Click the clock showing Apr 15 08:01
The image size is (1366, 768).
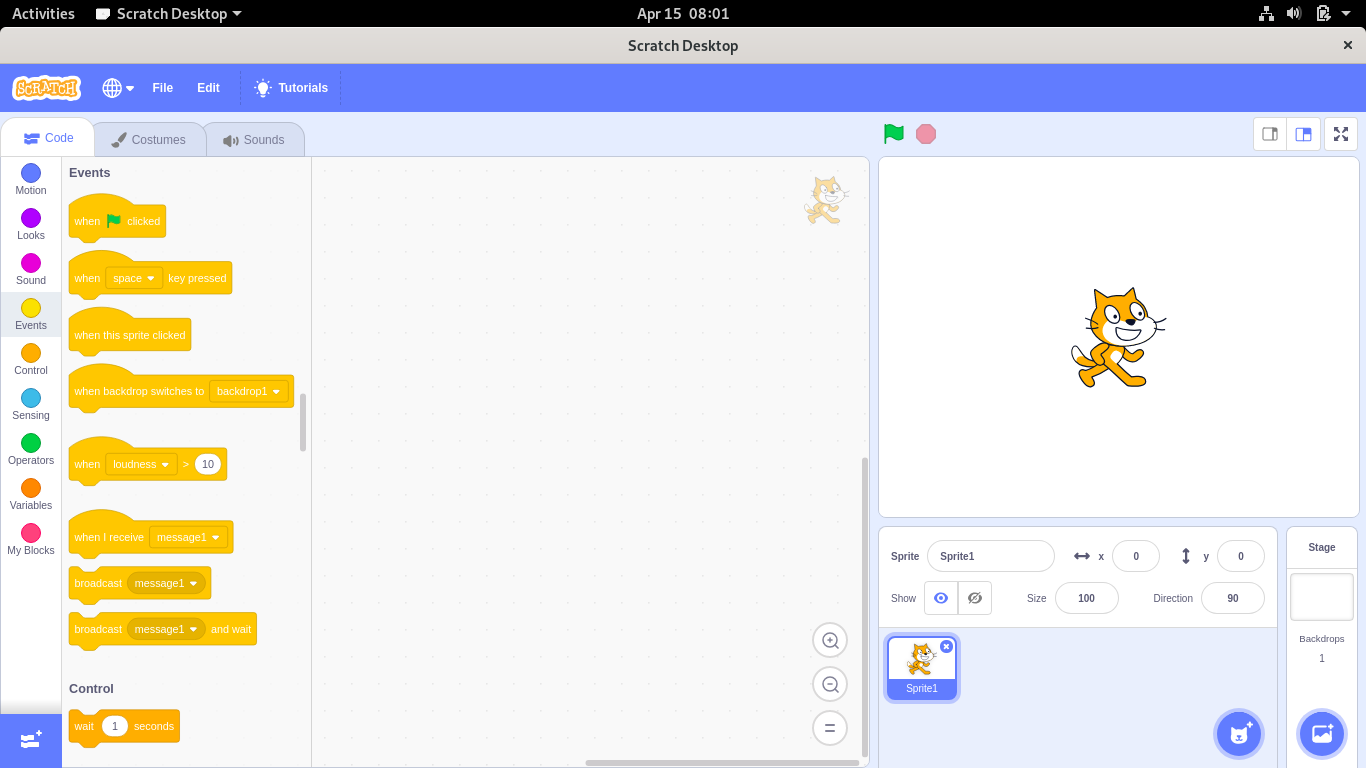(x=683, y=13)
